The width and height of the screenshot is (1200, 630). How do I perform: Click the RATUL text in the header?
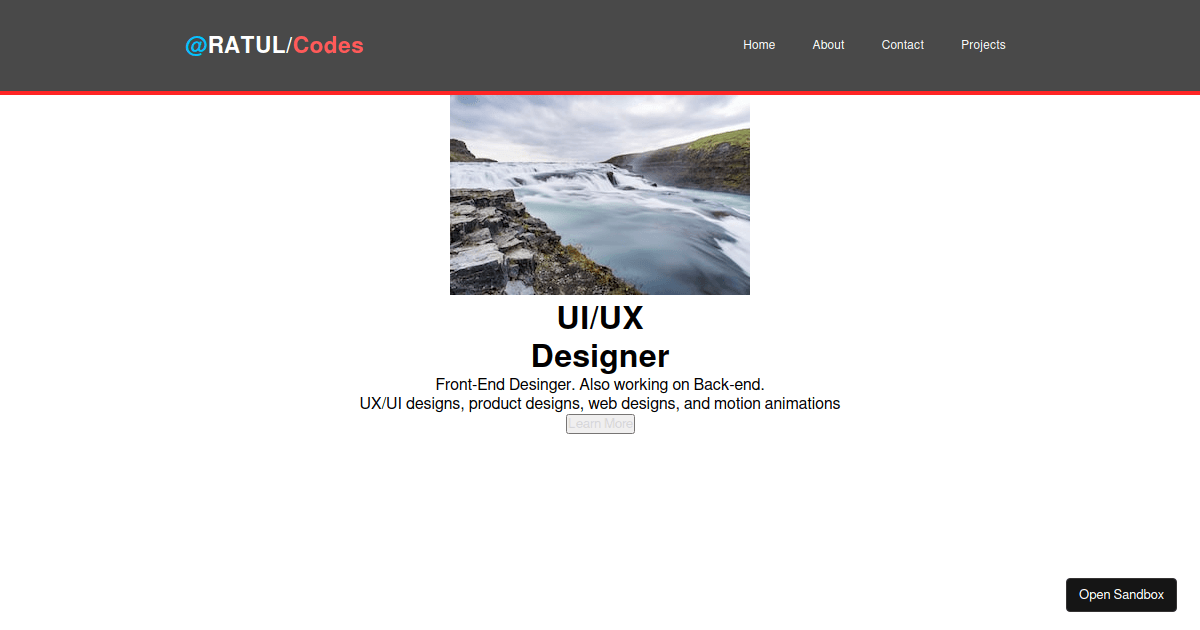click(x=245, y=45)
